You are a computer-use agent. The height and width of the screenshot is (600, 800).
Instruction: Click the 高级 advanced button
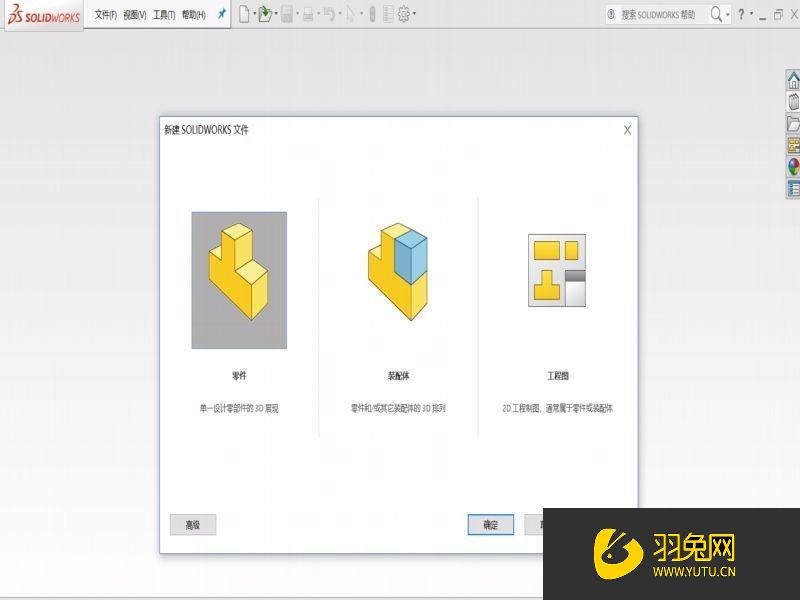tap(193, 524)
